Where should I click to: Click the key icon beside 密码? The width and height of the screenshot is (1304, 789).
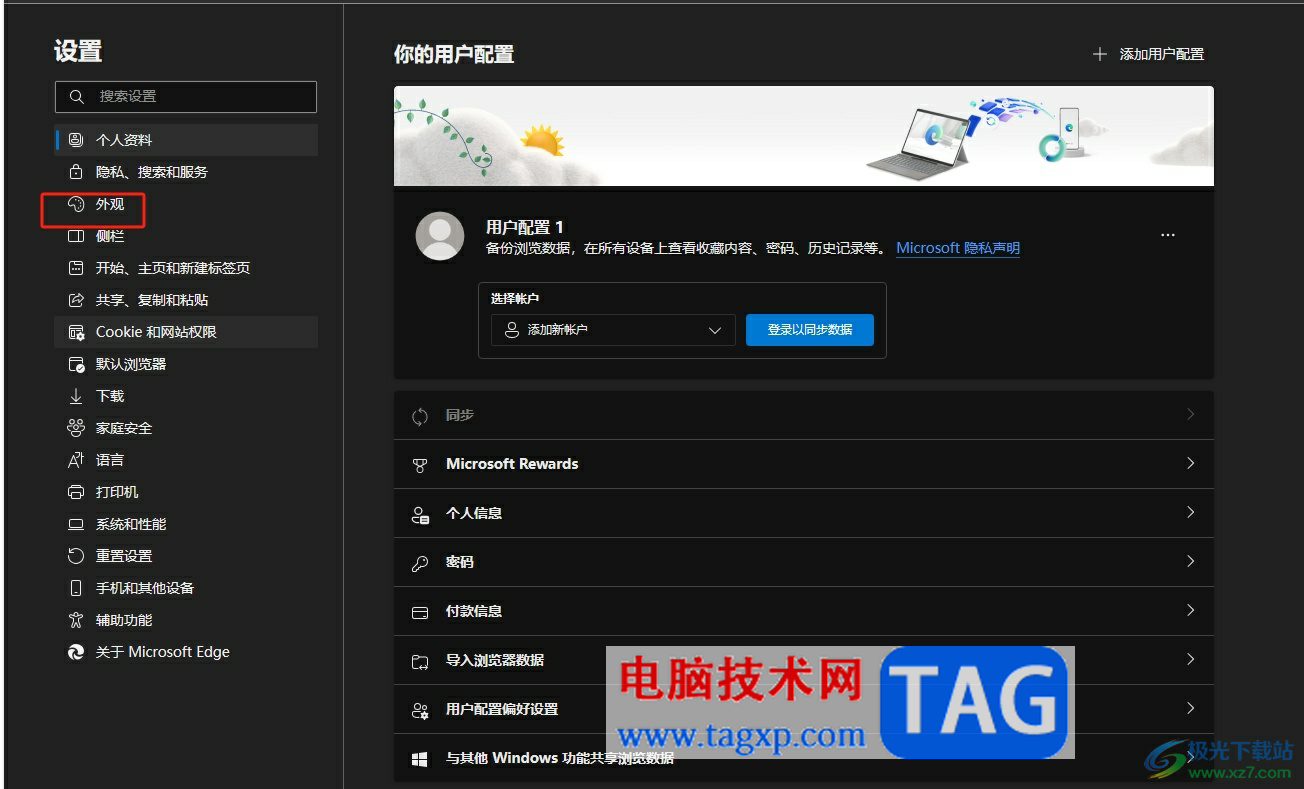coord(420,563)
